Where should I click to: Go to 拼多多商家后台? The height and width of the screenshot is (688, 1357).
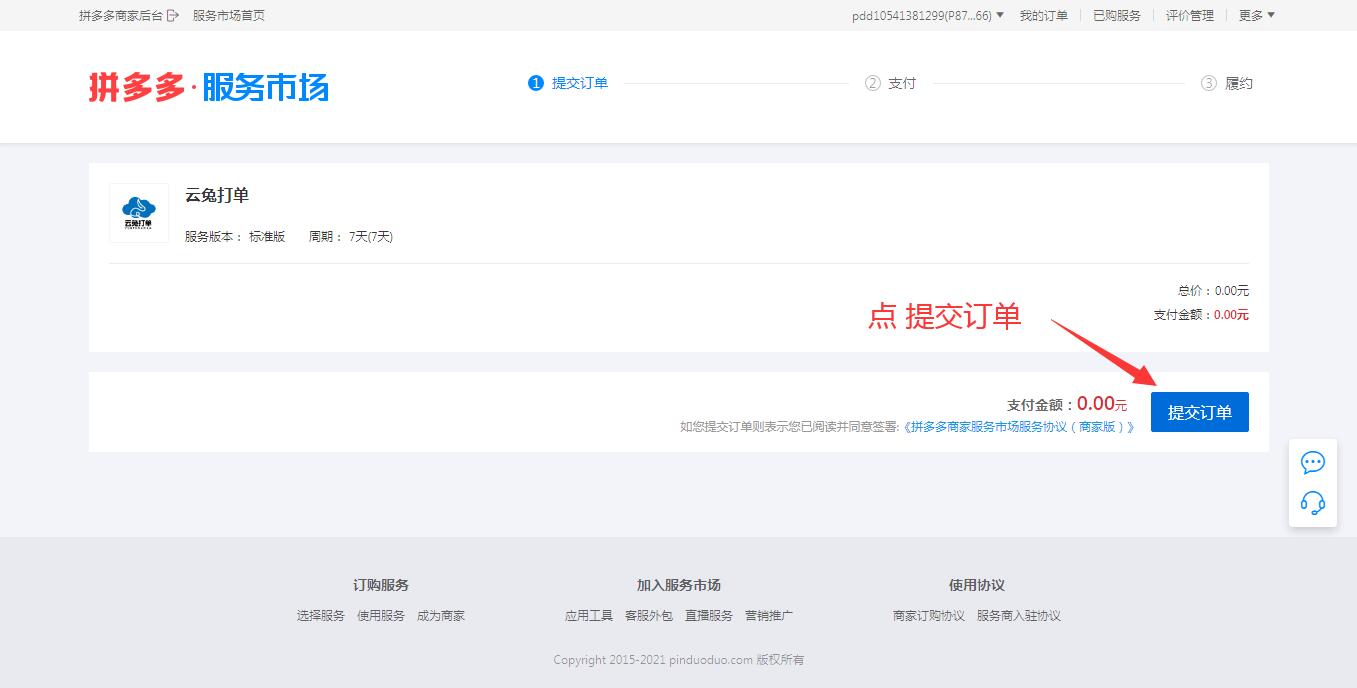tap(121, 15)
